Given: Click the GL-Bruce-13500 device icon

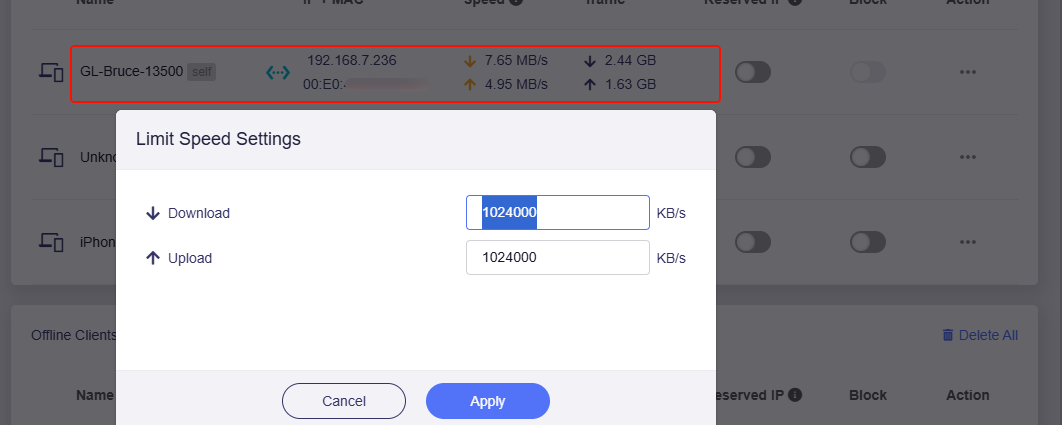Looking at the screenshot, I should pos(51,72).
